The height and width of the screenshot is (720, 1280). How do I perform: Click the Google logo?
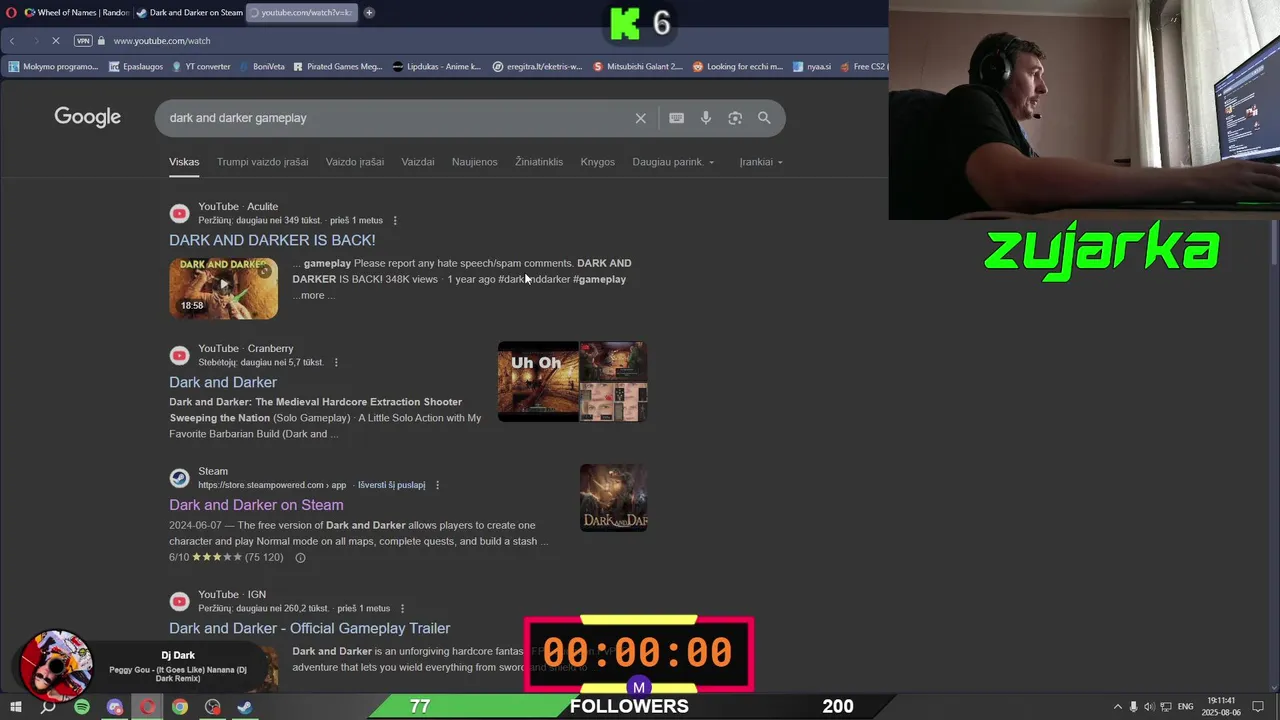(x=88, y=117)
